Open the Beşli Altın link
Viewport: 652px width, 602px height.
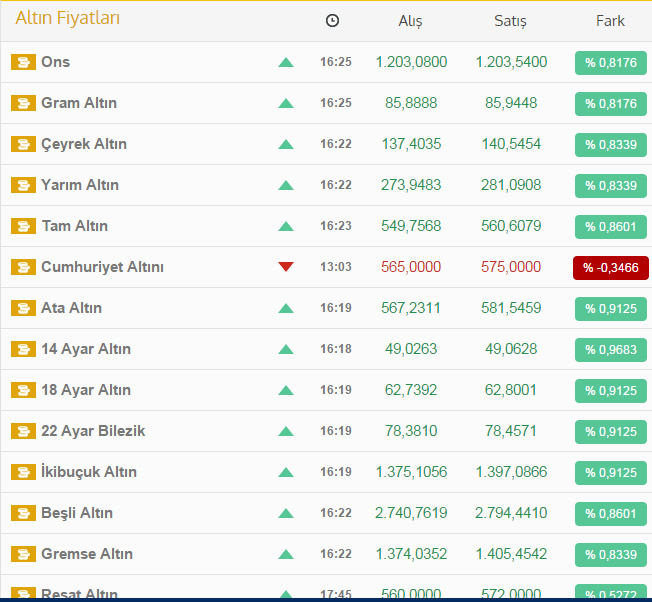[x=77, y=513]
